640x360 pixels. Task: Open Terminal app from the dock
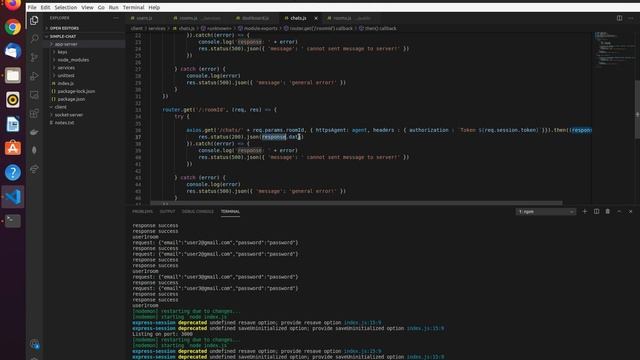[x=13, y=221]
